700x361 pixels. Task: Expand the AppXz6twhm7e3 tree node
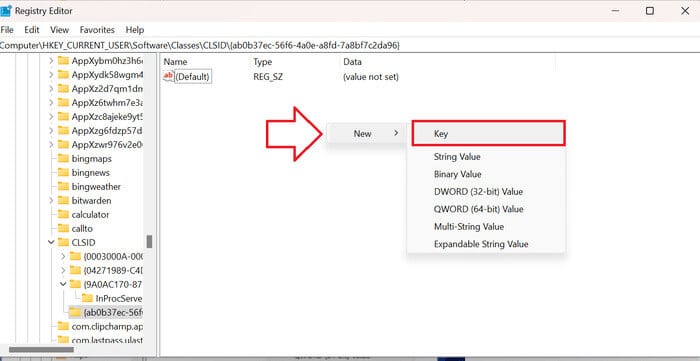(50, 102)
